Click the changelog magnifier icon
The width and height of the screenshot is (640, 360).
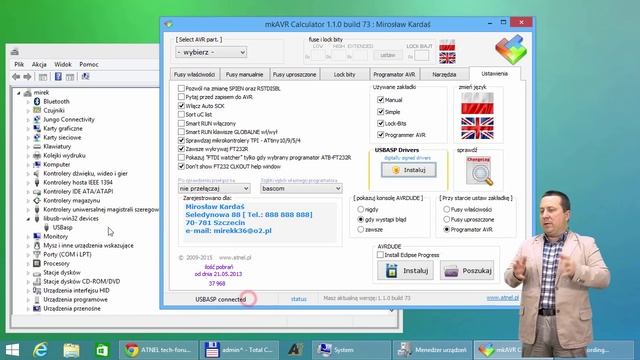point(479,171)
